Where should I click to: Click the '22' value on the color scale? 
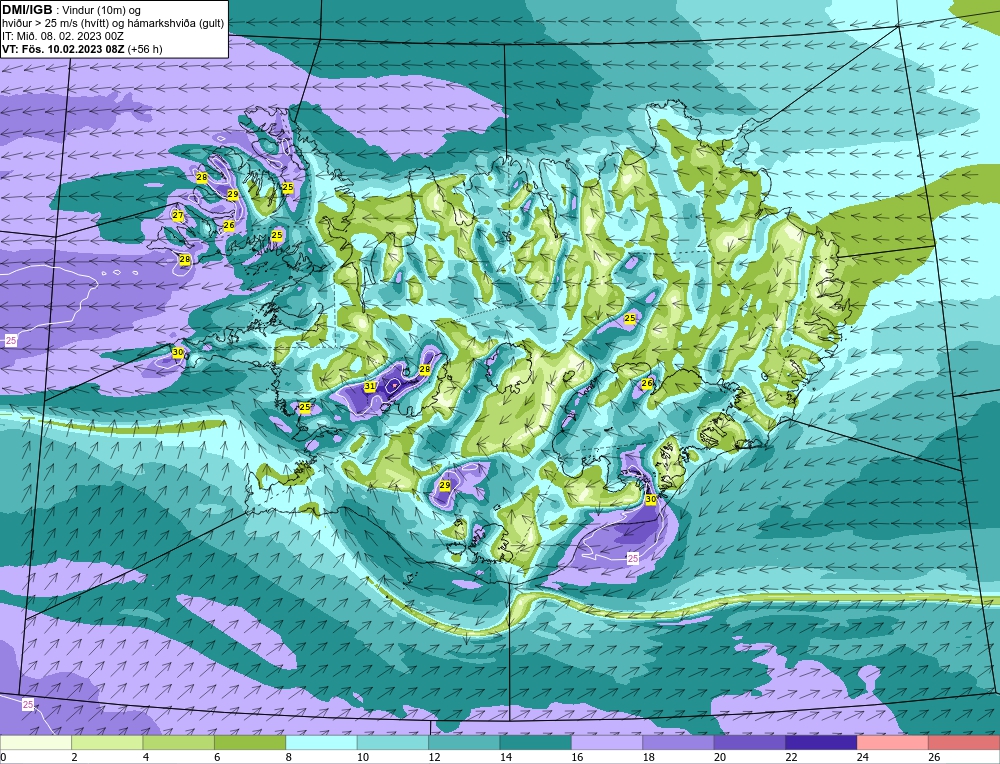[x=791, y=758]
